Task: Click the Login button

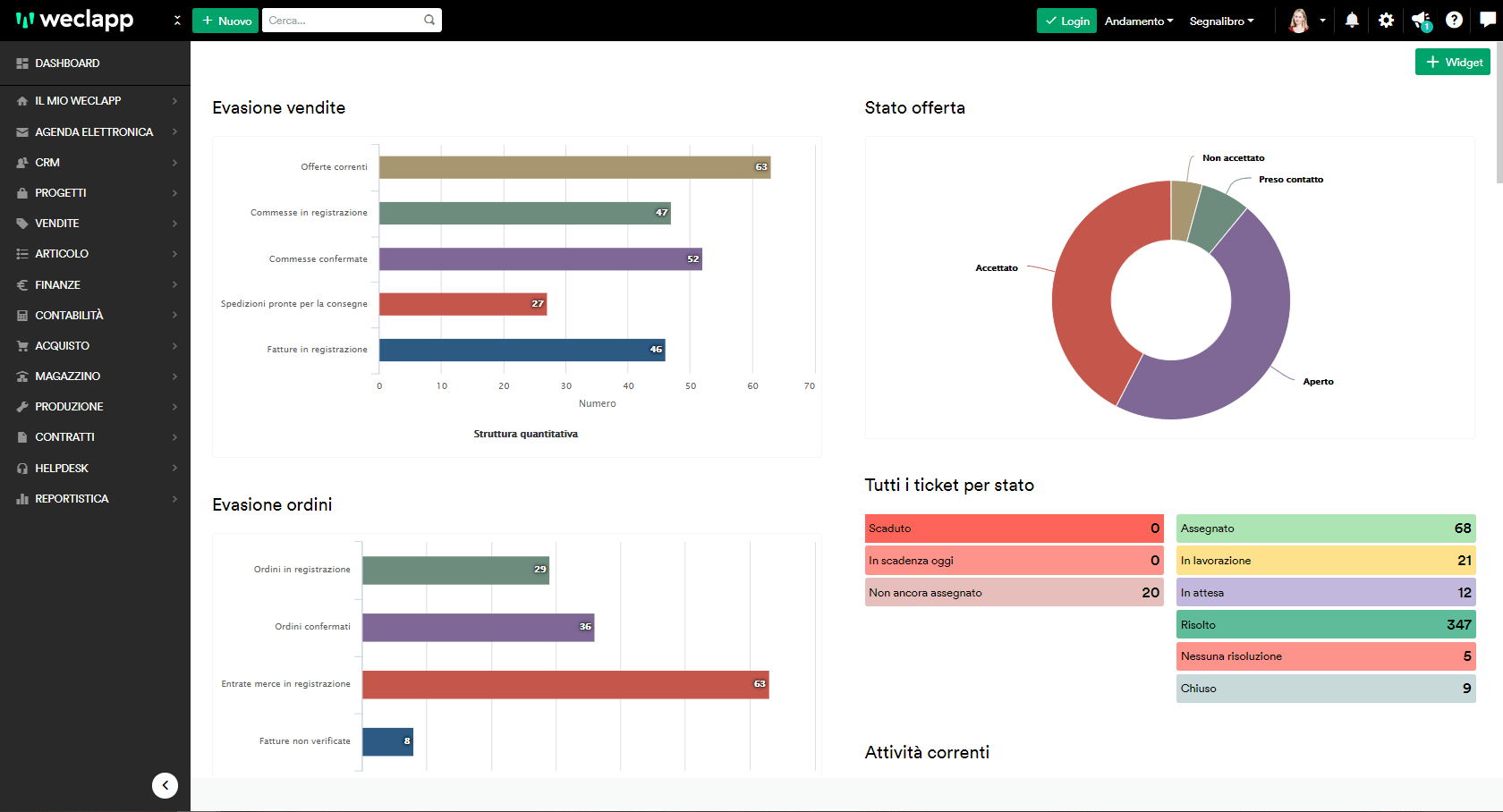Action: (x=1066, y=21)
